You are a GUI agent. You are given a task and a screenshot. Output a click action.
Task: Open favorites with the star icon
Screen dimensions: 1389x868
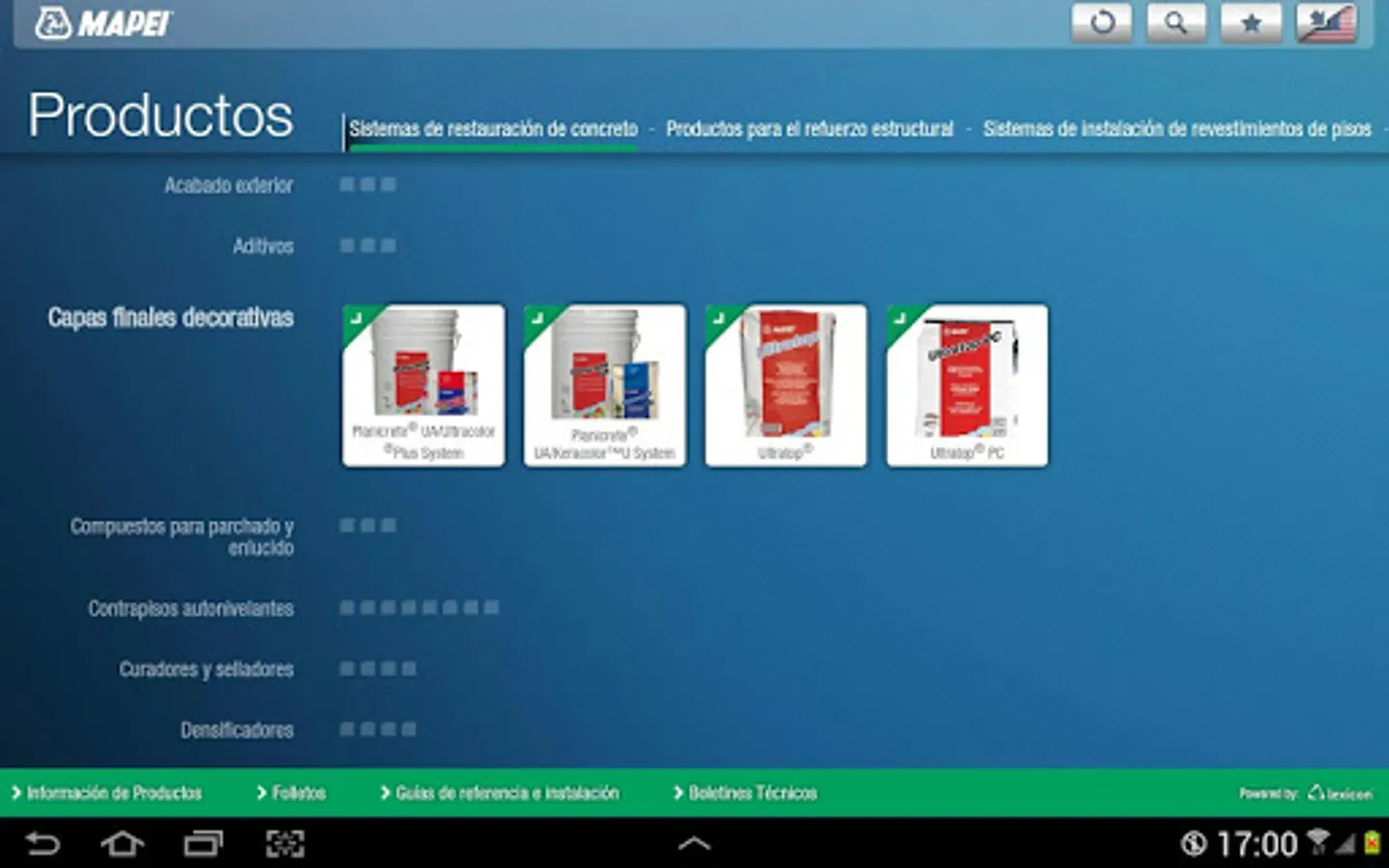[1251, 22]
